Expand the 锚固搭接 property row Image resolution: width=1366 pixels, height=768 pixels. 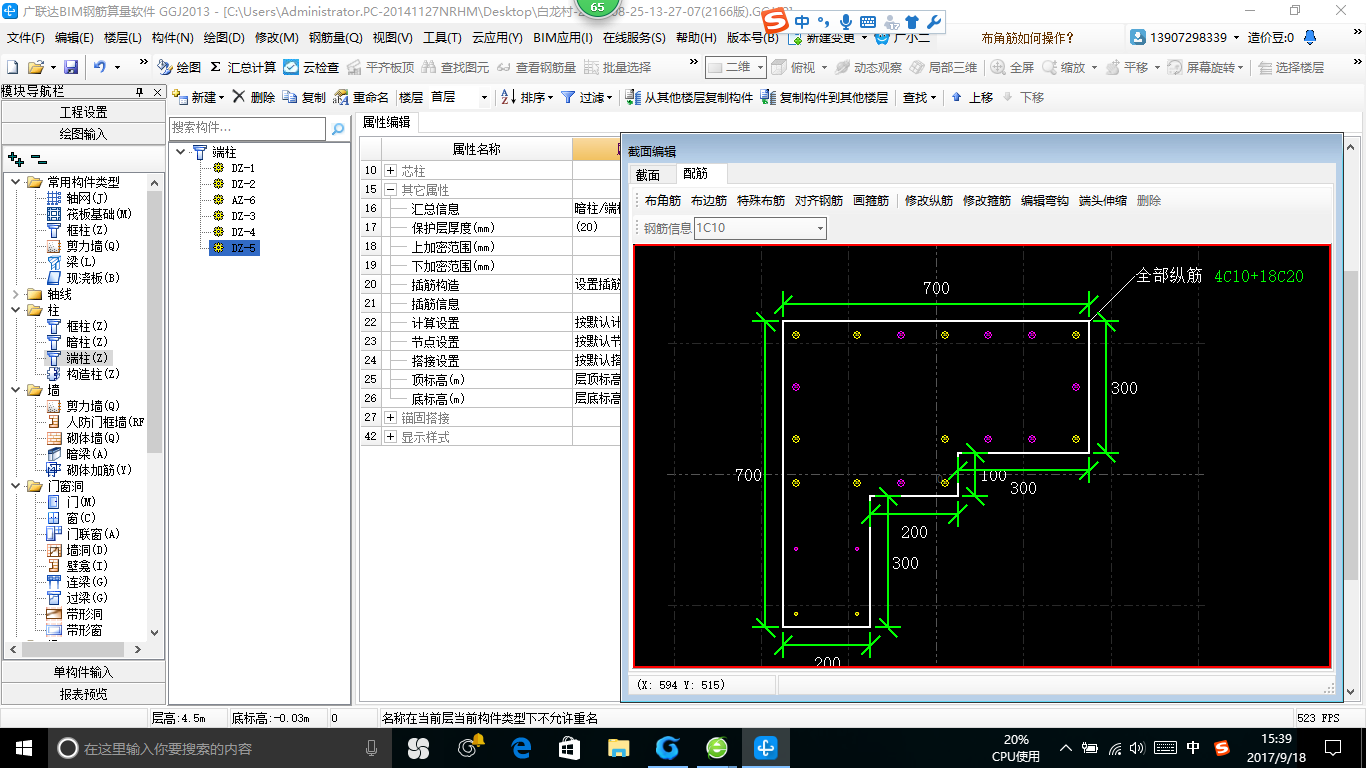pyautogui.click(x=391, y=418)
